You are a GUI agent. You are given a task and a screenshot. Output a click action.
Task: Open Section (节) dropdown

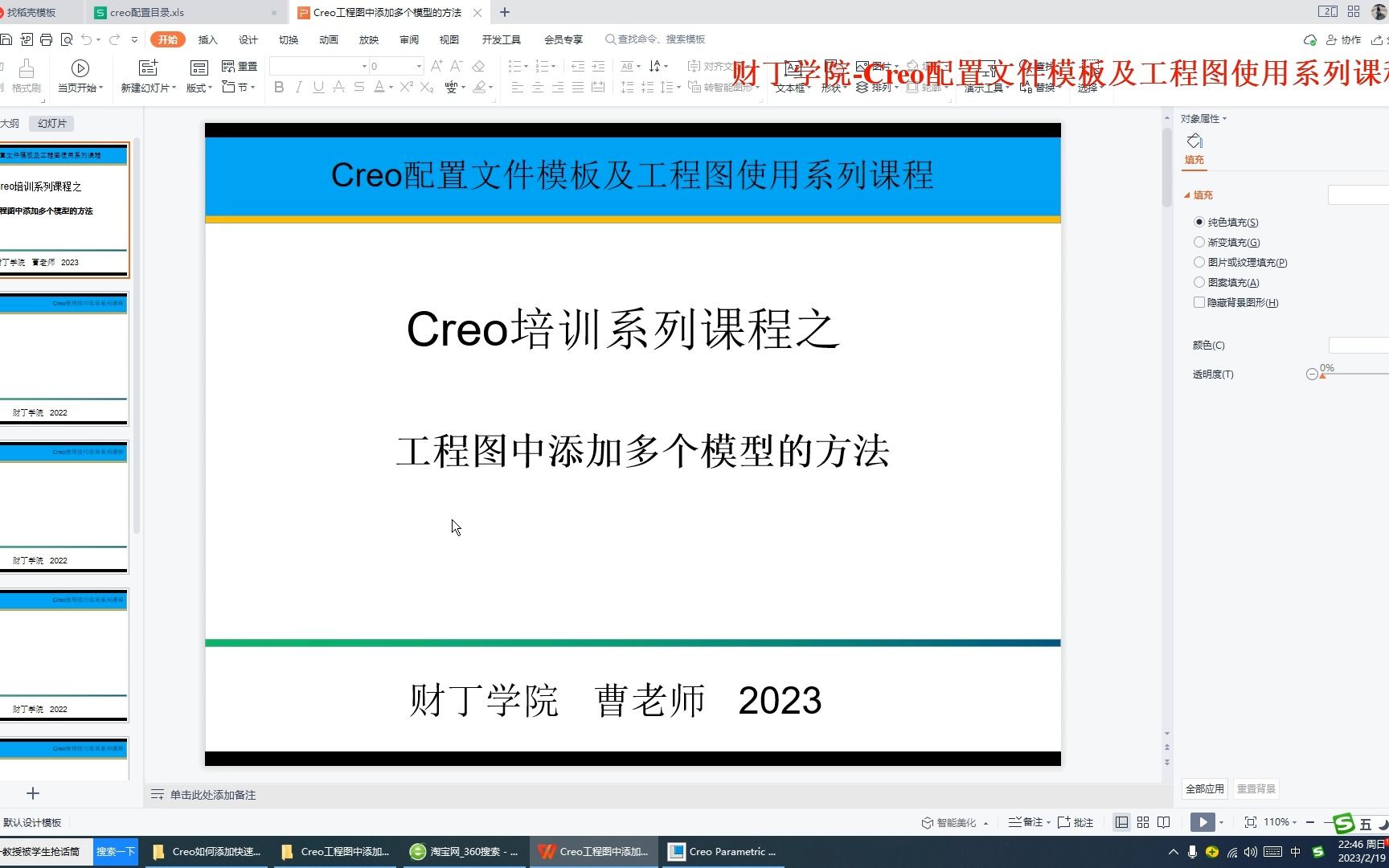tap(239, 87)
